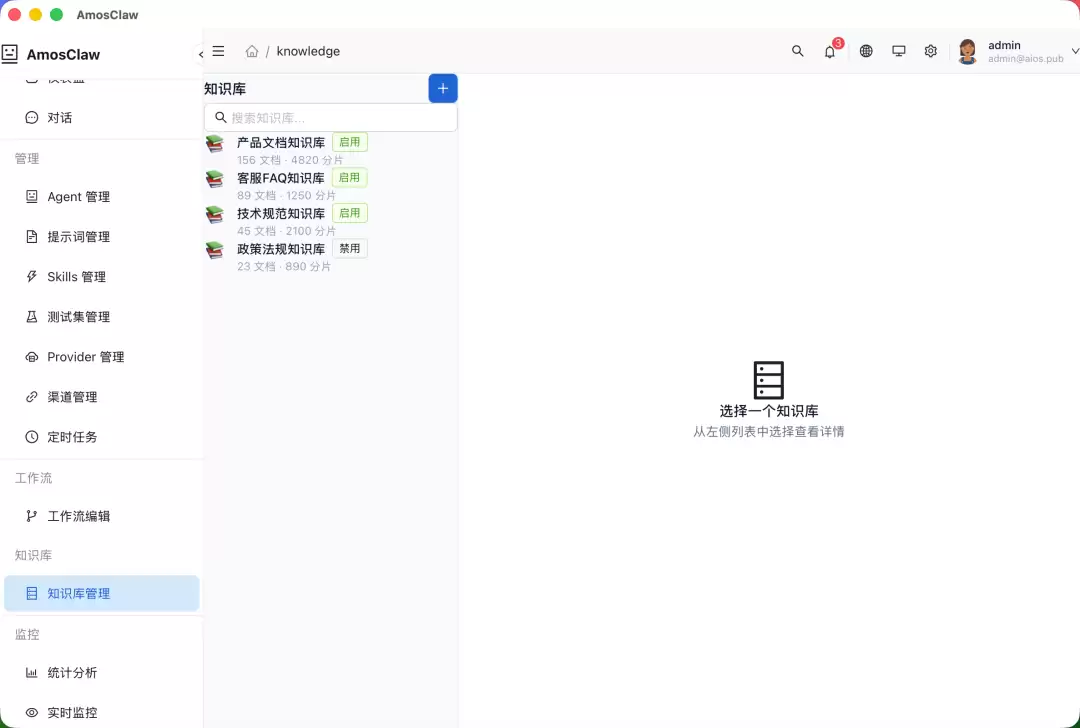Click 启用 tag on 客服FAQ知识库

pyautogui.click(x=350, y=177)
